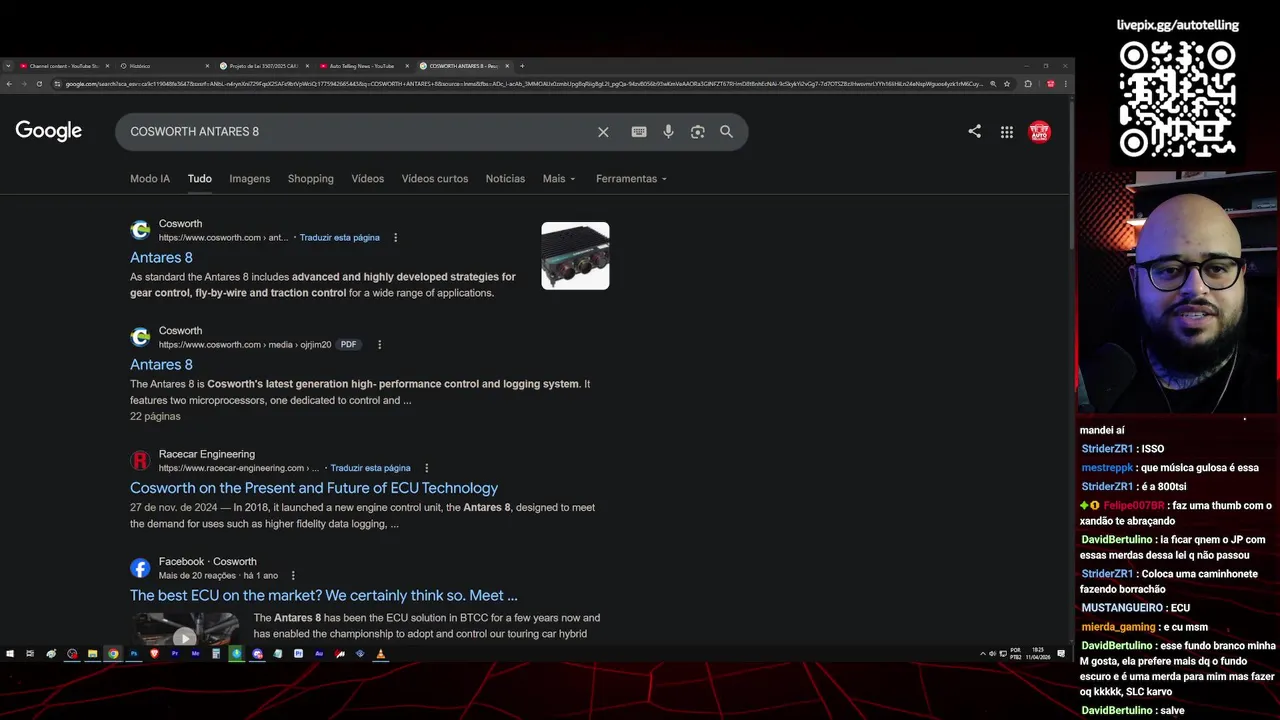The width and height of the screenshot is (1280, 720).
Task: Open Media Encoder from the taskbar
Action: [195, 654]
